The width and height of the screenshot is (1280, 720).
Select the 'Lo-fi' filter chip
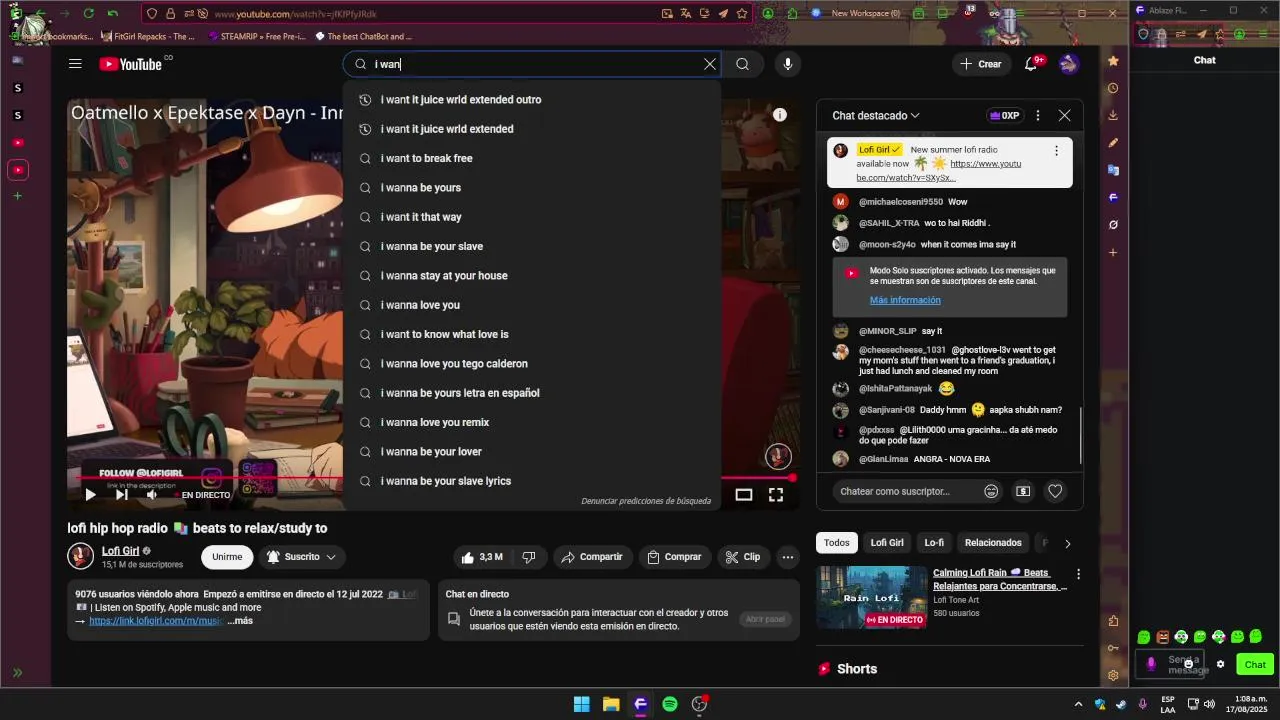point(934,543)
